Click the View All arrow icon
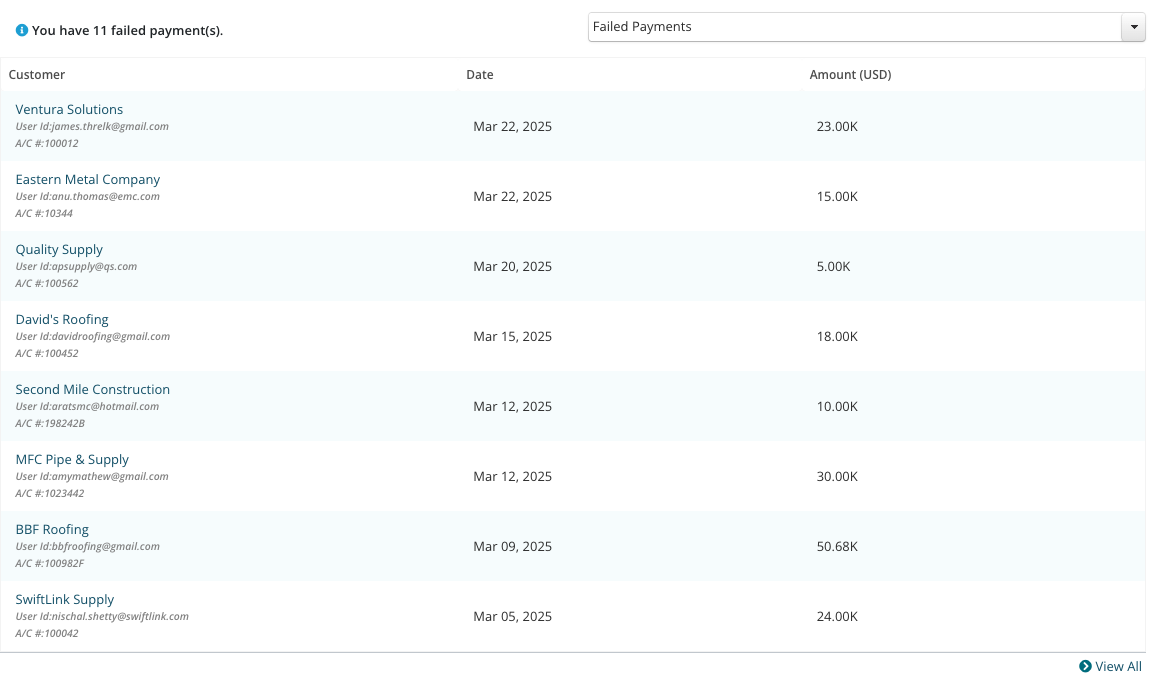Viewport: 1153px width, 688px height. (1085, 666)
